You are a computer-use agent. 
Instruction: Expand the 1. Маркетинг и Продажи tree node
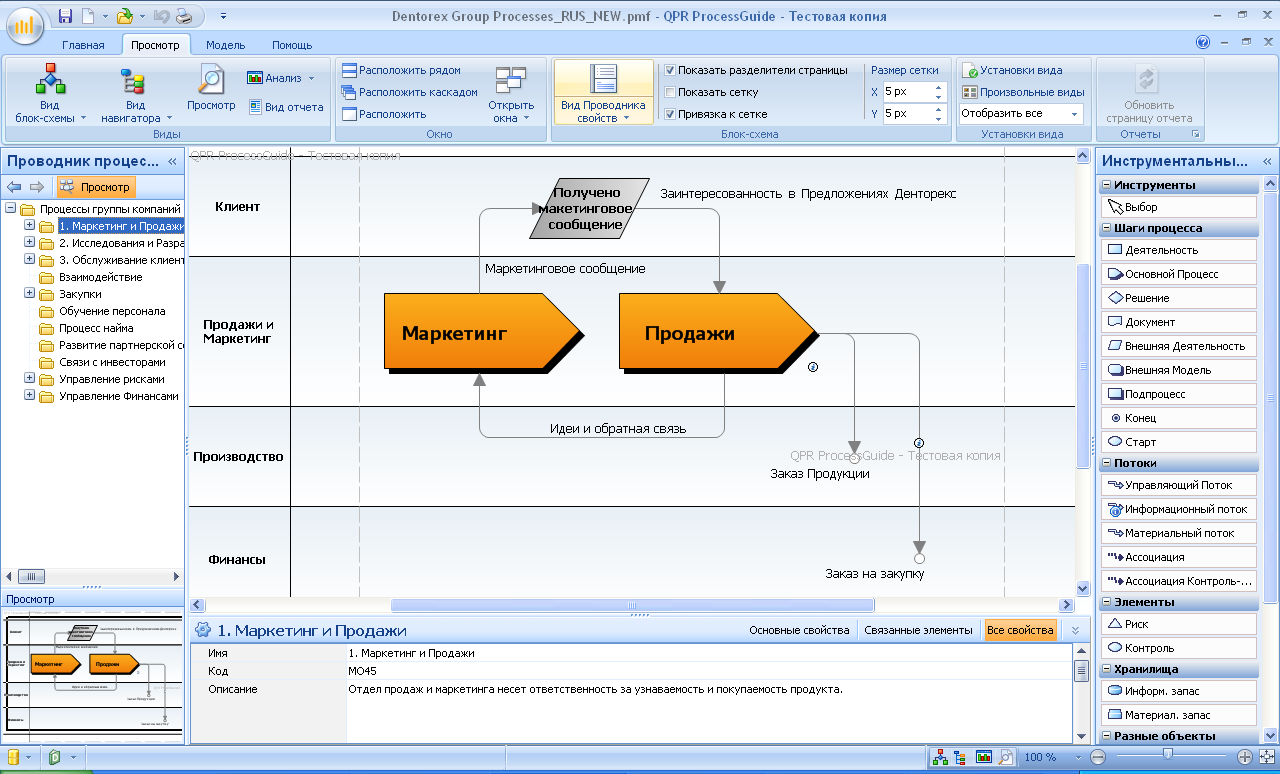pyautogui.click(x=29, y=226)
